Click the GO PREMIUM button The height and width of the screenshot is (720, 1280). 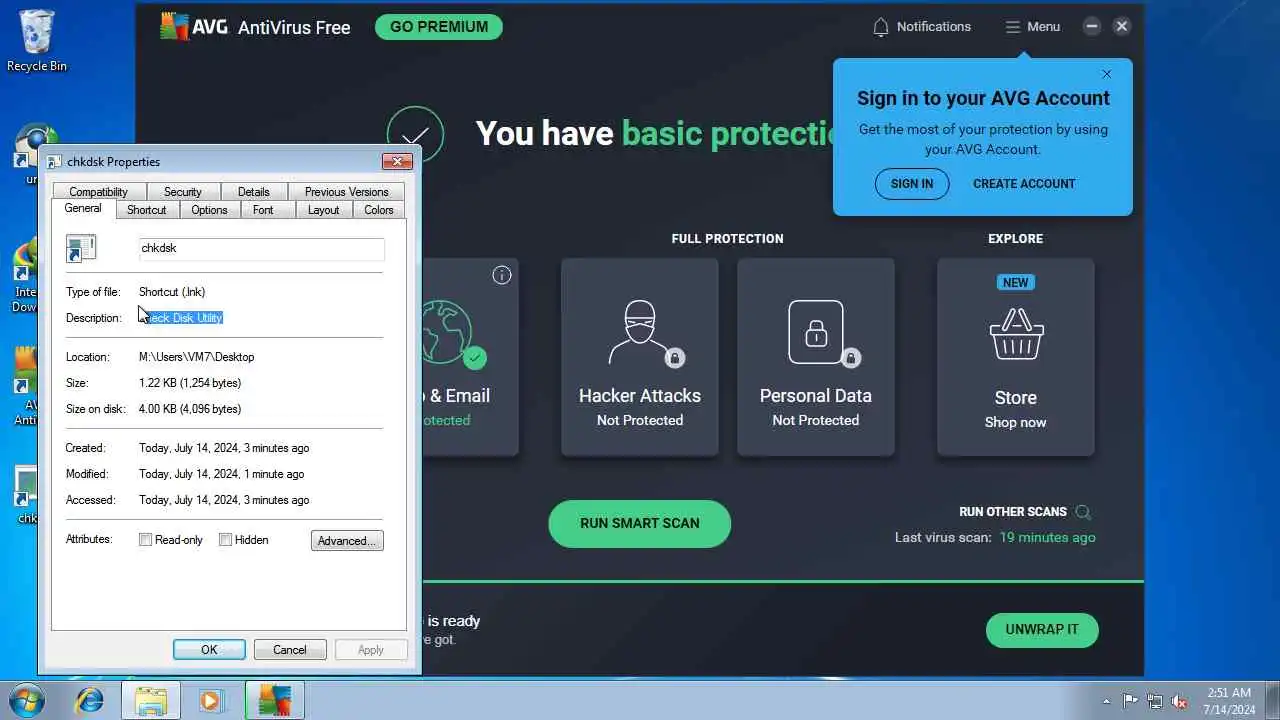click(438, 27)
